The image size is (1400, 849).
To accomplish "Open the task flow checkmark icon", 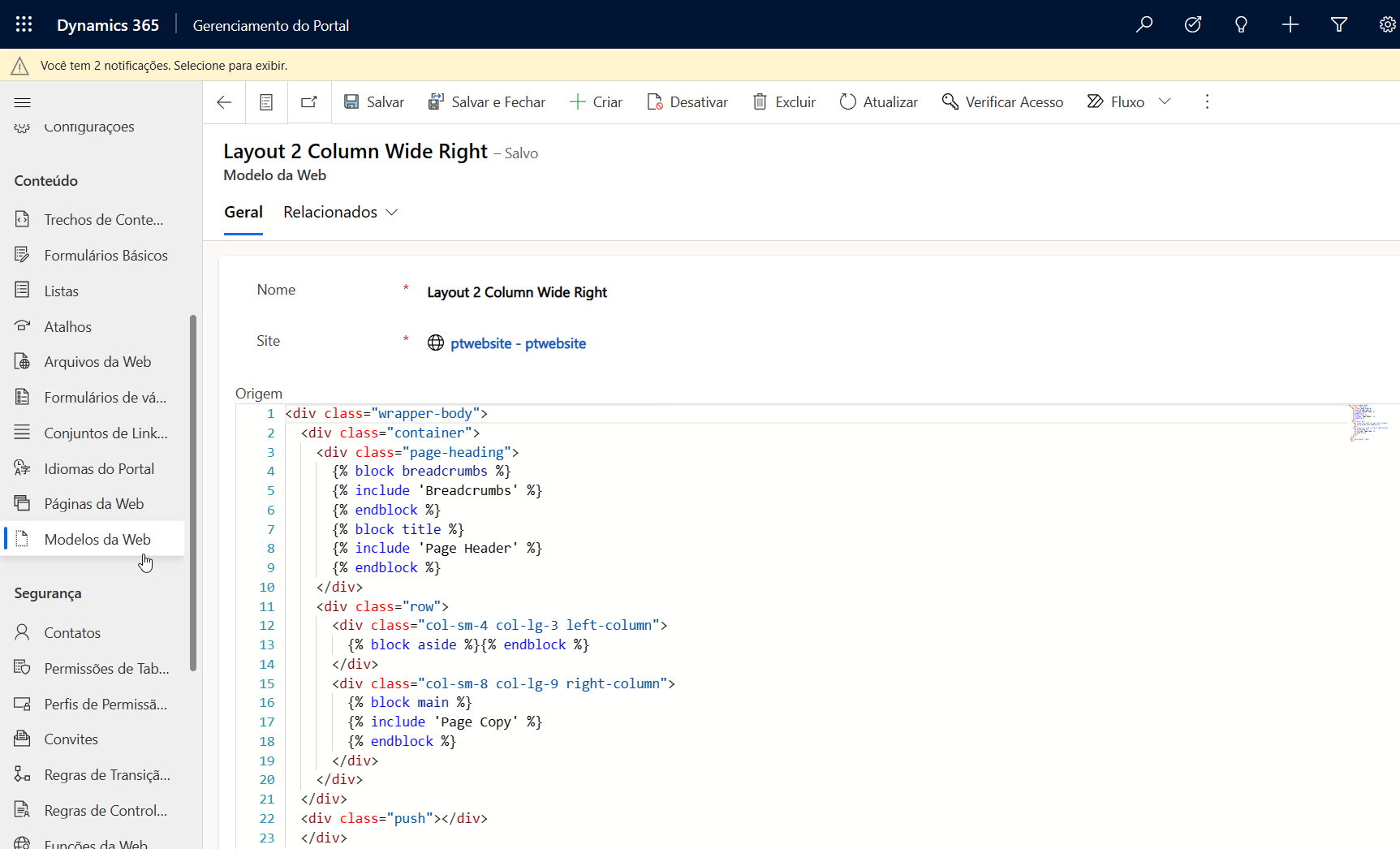I will [x=1193, y=24].
